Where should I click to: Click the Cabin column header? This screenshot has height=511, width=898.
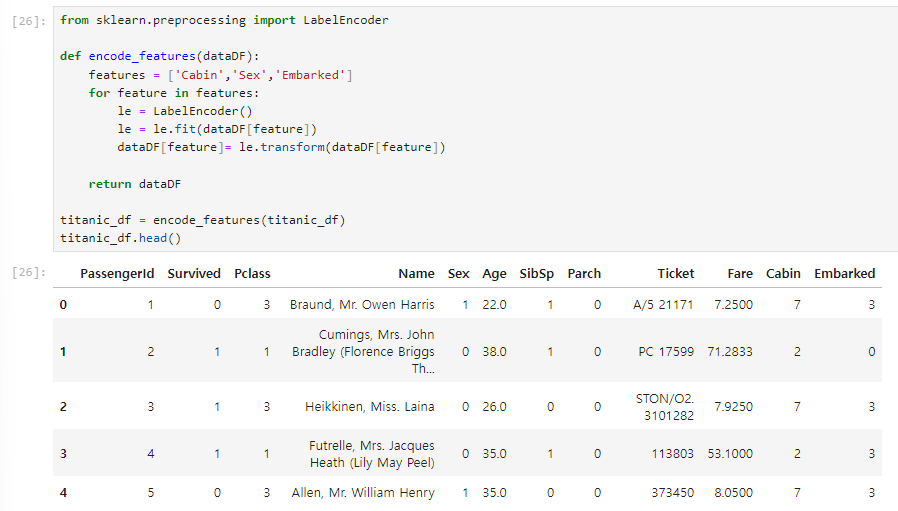783,274
